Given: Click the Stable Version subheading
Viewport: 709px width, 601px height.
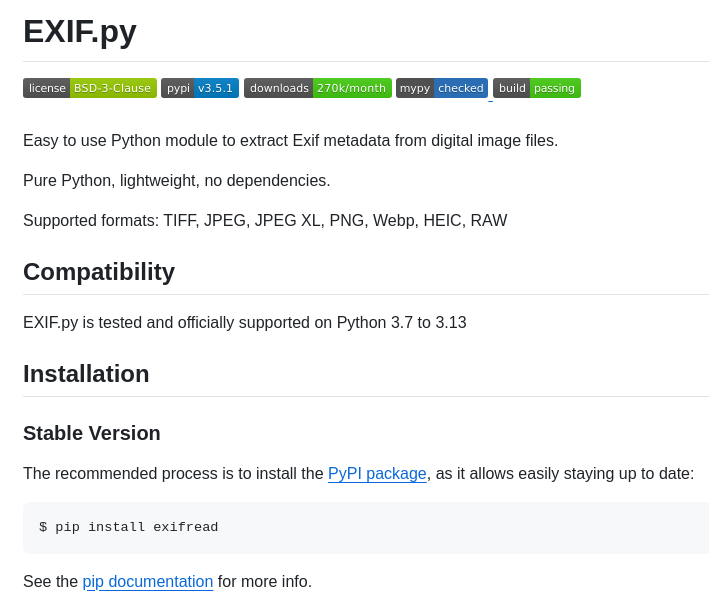Looking at the screenshot, I should tap(92, 433).
